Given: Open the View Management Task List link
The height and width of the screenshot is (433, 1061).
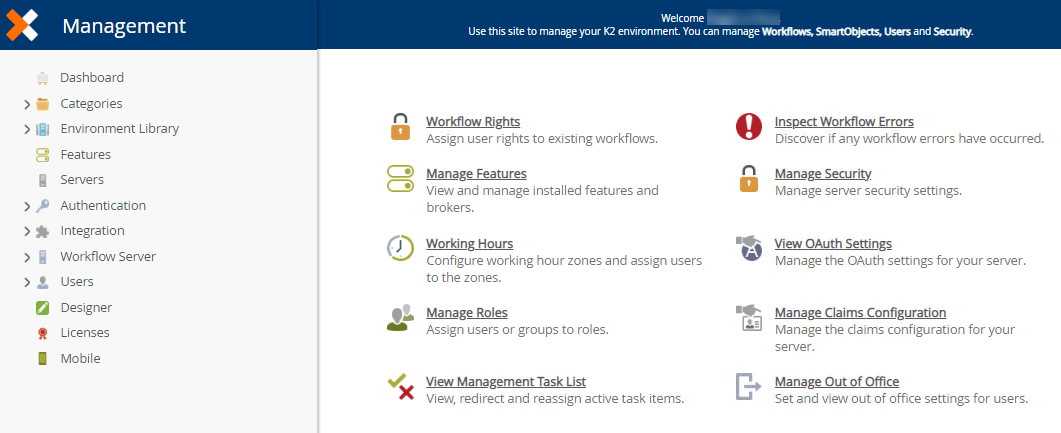Looking at the screenshot, I should 506,382.
